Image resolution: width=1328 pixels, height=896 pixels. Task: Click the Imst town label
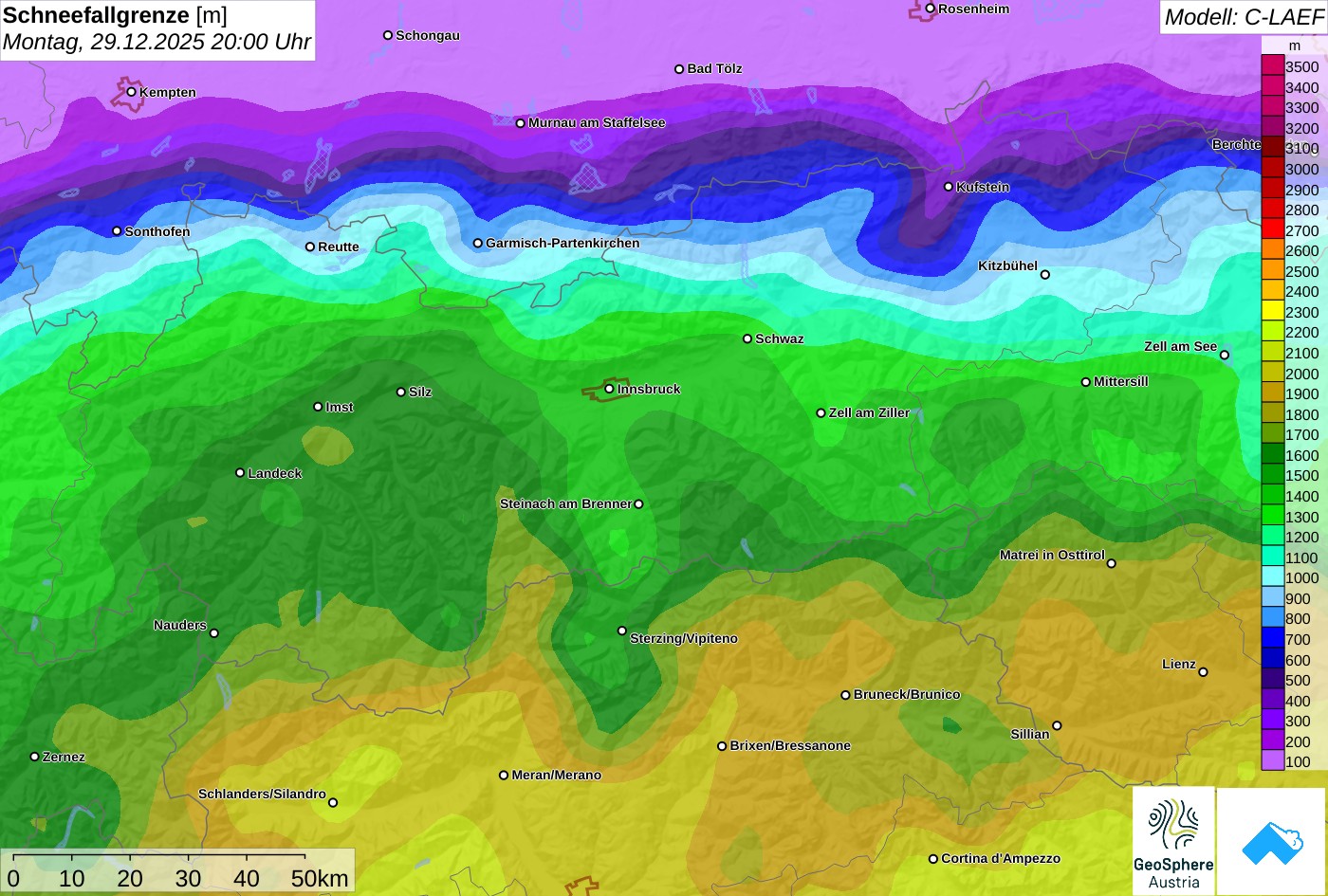(340, 408)
